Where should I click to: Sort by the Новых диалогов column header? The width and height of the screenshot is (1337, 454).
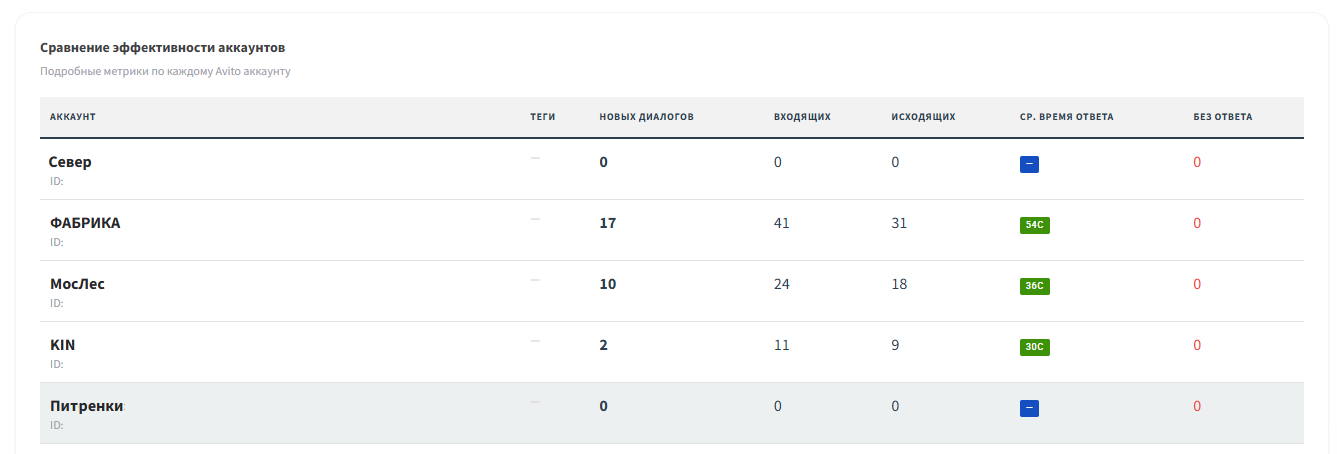coord(646,117)
